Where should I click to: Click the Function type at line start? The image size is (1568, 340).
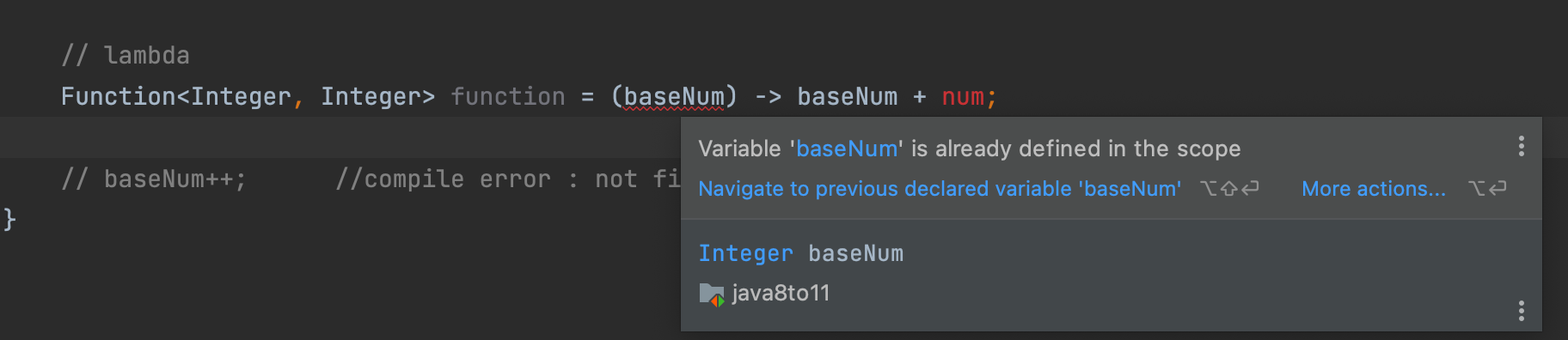[119, 97]
